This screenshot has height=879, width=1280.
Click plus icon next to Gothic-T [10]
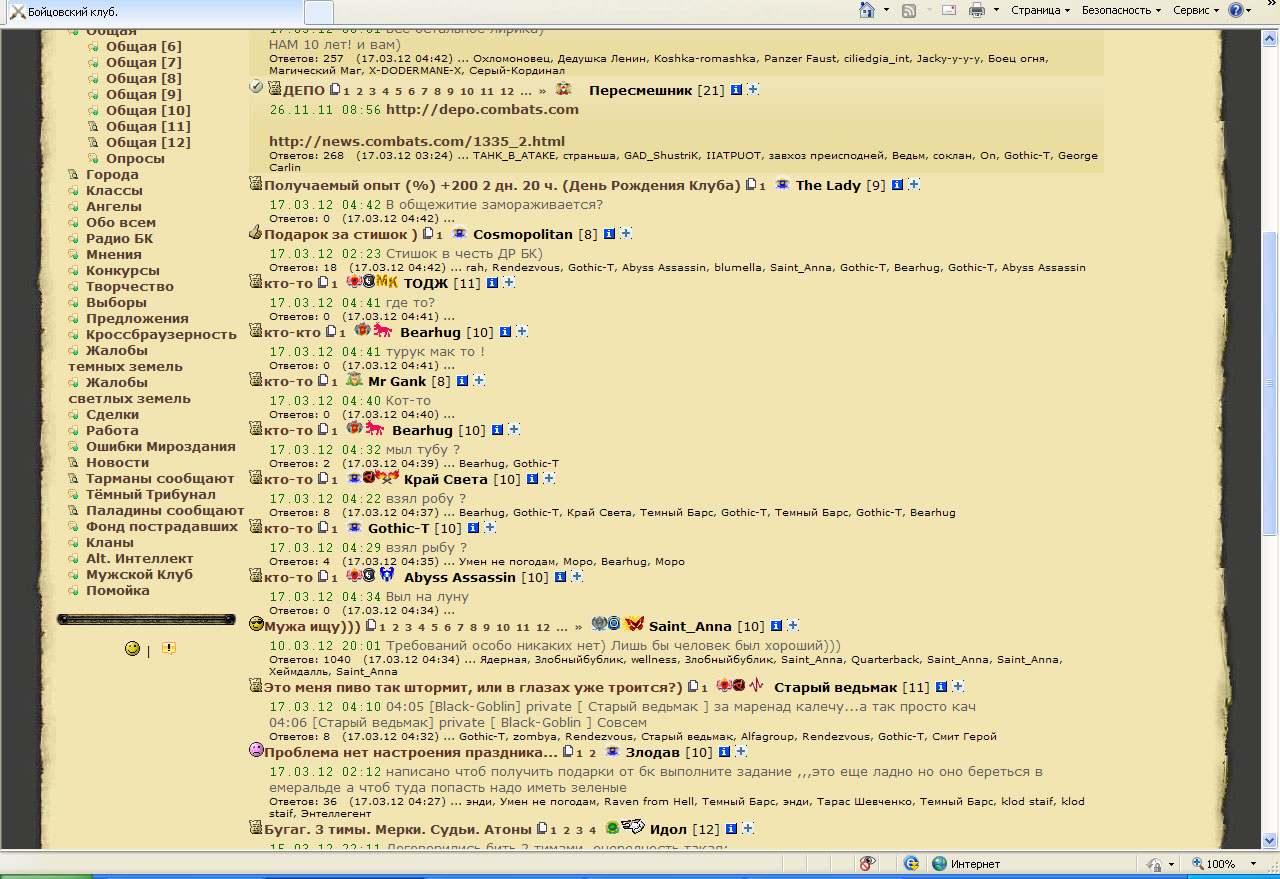click(x=490, y=528)
